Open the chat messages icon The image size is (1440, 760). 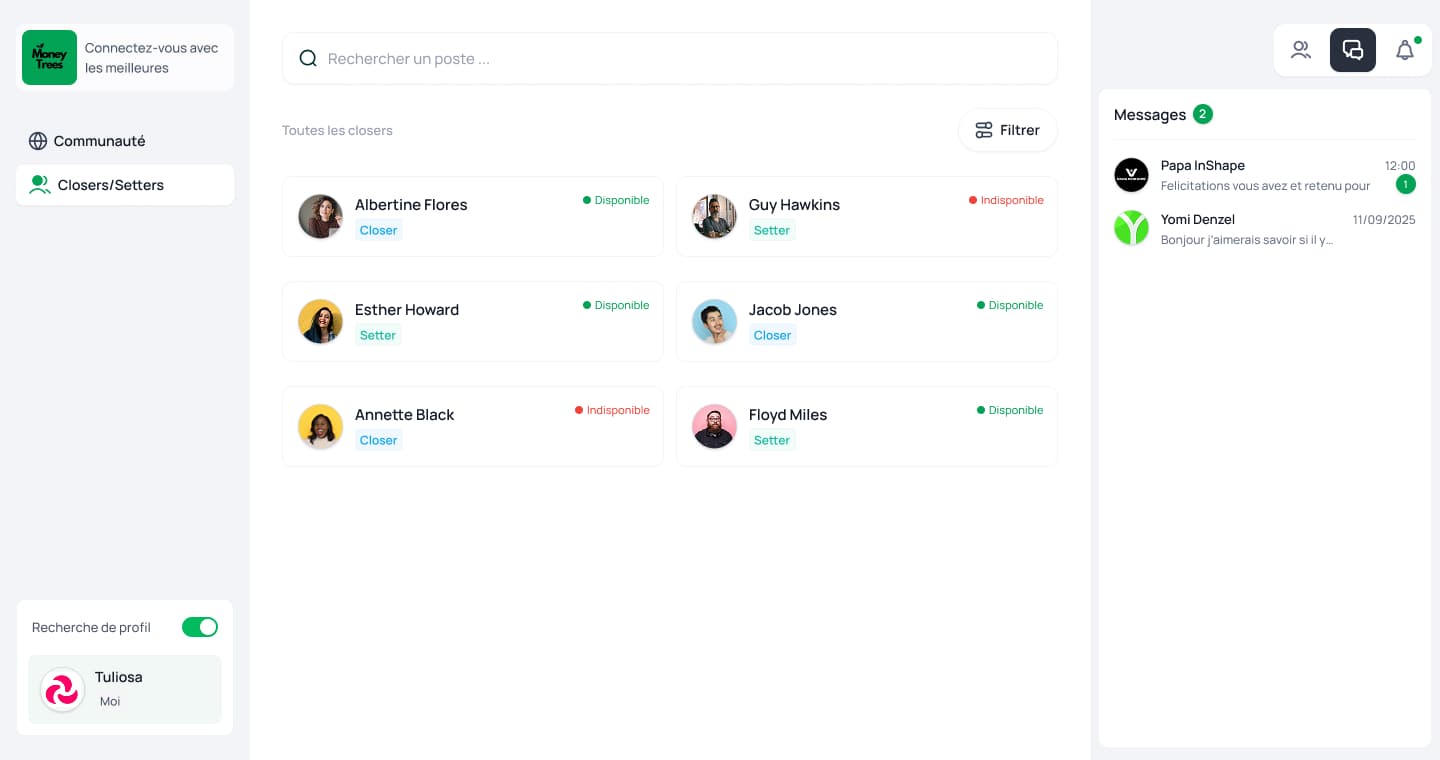click(1352, 50)
